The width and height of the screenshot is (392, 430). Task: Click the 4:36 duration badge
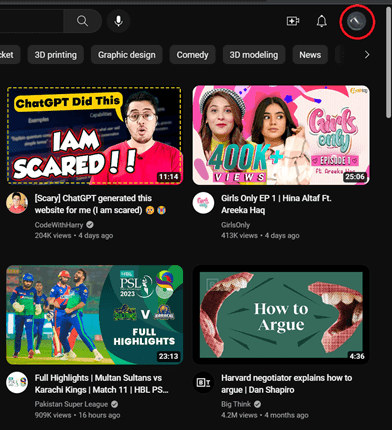click(357, 356)
